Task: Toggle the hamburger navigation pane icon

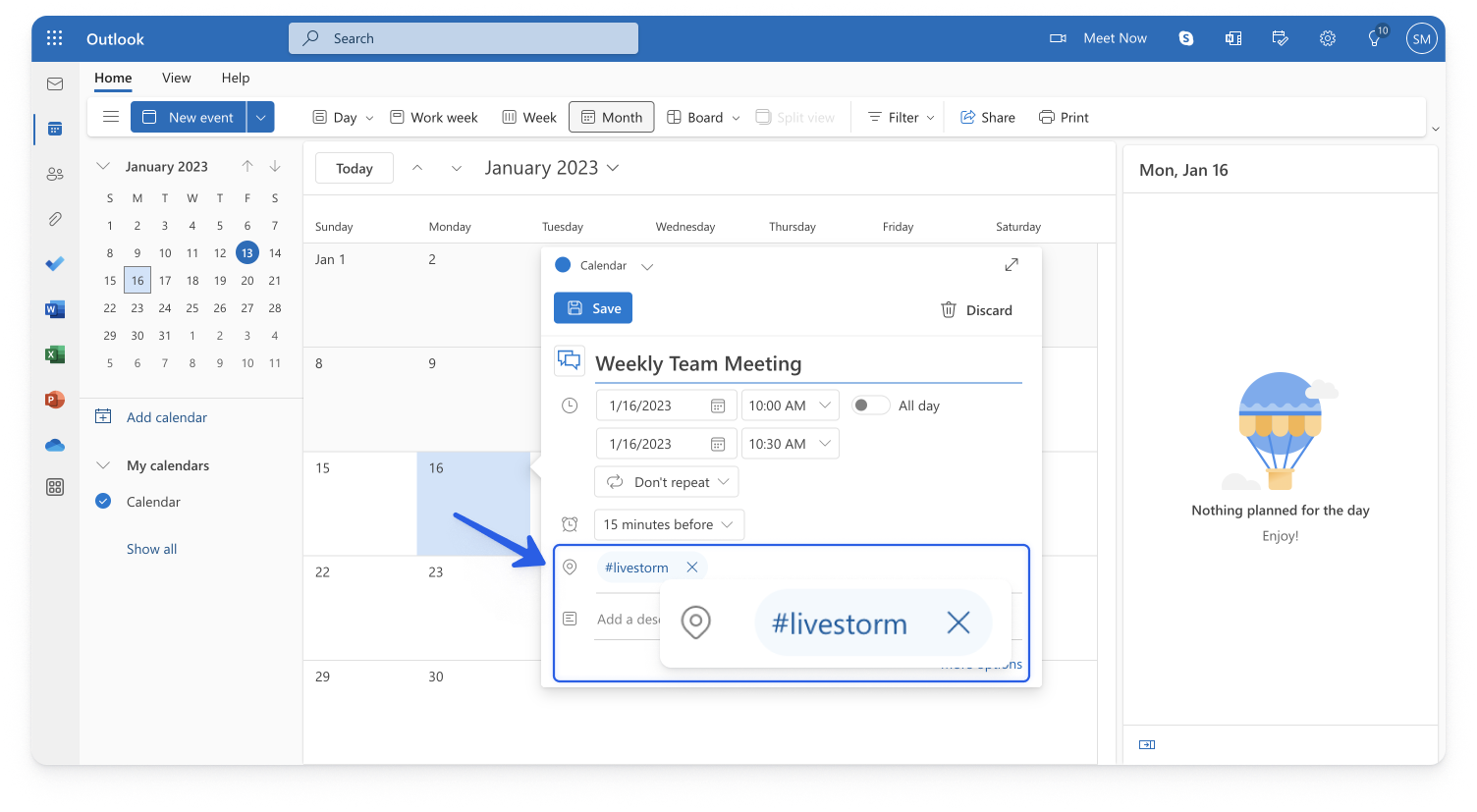Action: [111, 117]
